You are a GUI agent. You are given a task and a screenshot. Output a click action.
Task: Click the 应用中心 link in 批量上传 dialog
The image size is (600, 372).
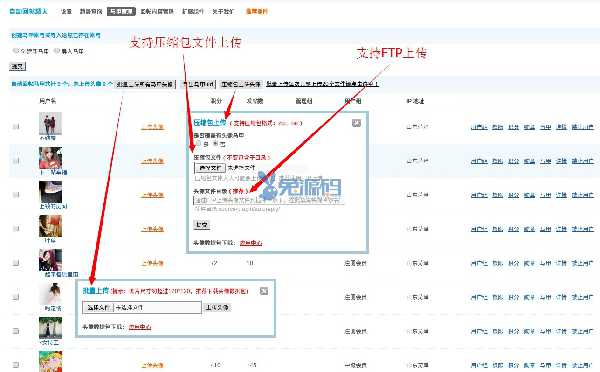(140, 327)
